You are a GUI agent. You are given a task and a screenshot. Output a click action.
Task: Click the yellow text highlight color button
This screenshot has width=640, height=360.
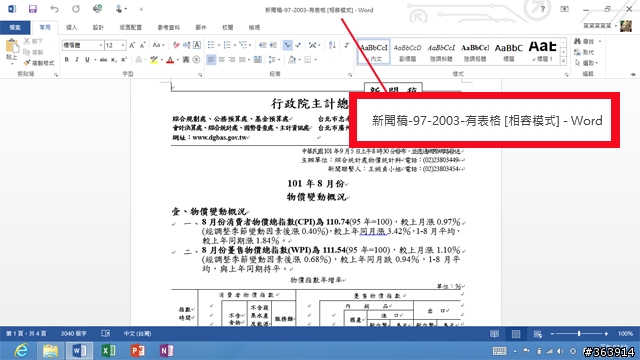[x=154, y=60]
